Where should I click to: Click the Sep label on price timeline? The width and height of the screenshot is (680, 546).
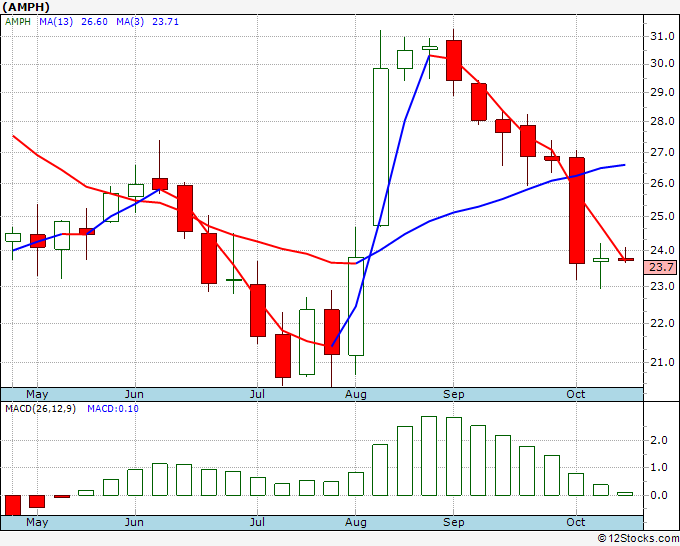tap(454, 394)
